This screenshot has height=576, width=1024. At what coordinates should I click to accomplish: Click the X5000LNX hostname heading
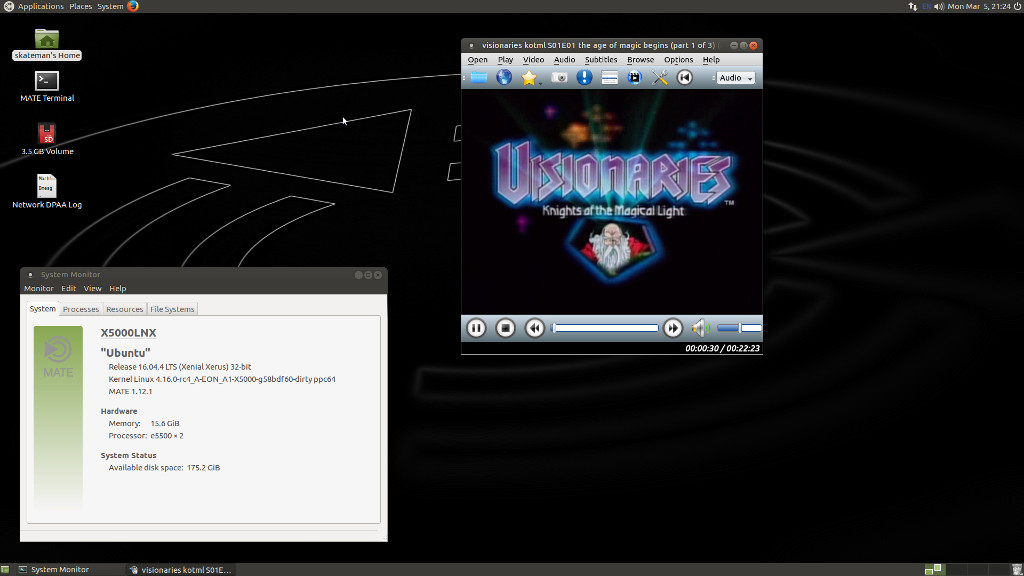[128, 332]
